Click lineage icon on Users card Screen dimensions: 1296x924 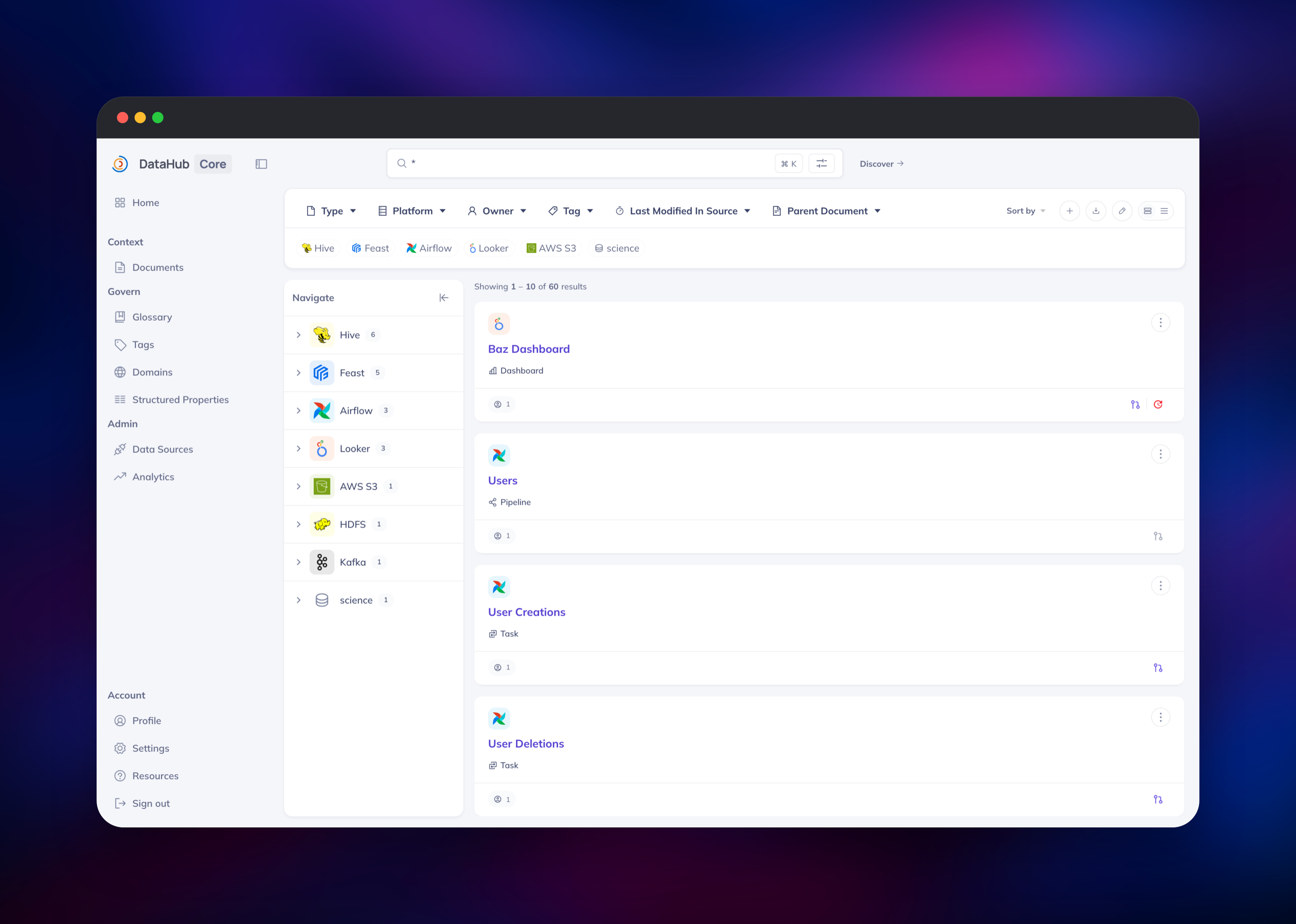(1158, 536)
